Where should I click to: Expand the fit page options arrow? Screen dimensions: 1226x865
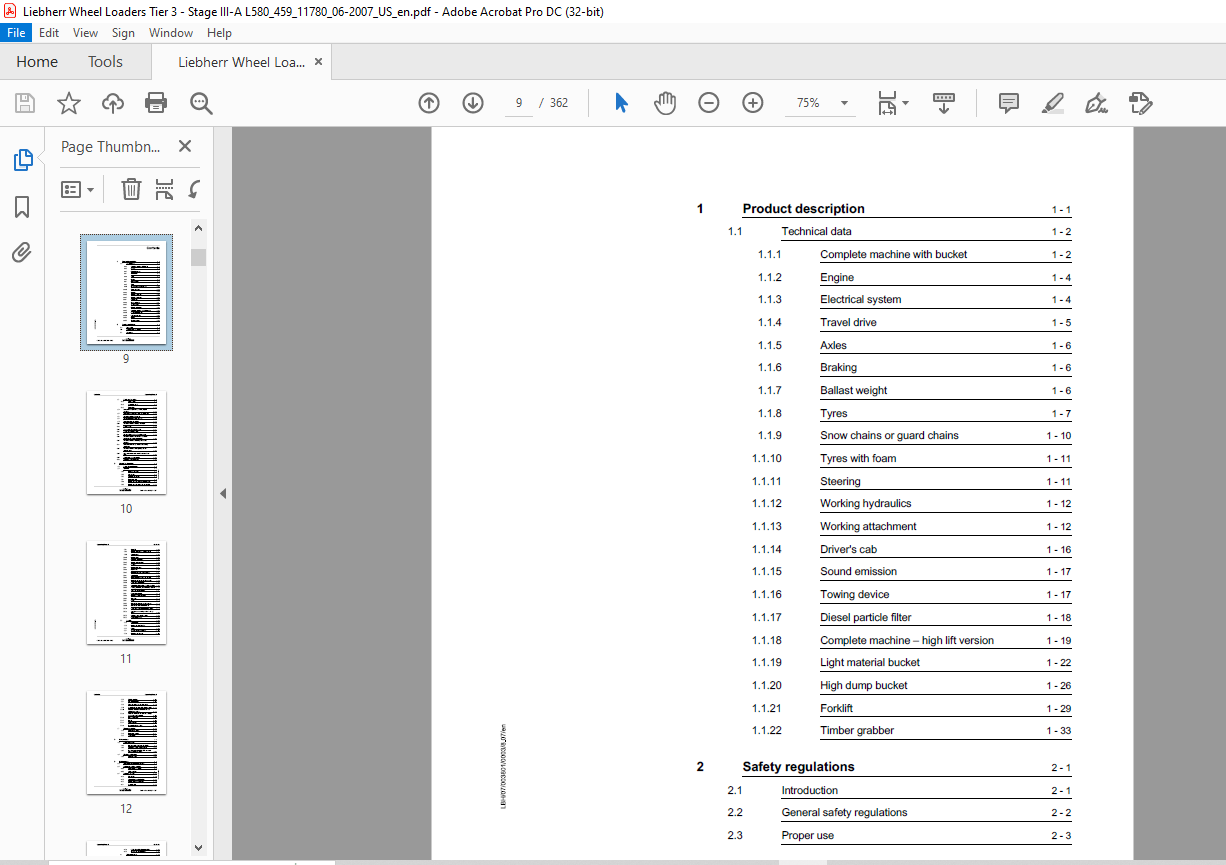click(905, 103)
